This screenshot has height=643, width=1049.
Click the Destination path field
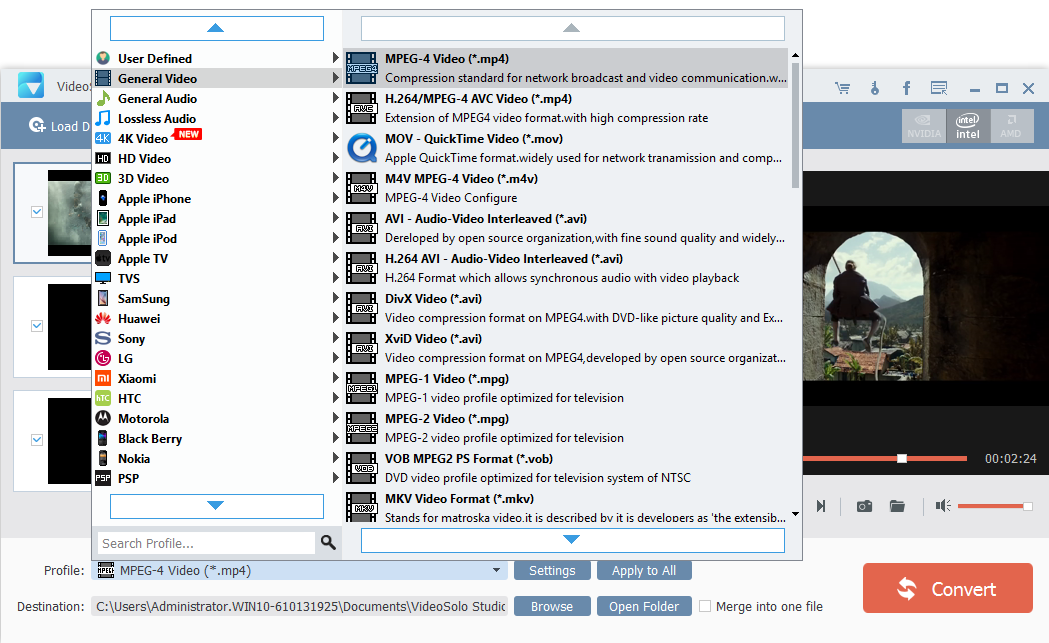coord(300,606)
